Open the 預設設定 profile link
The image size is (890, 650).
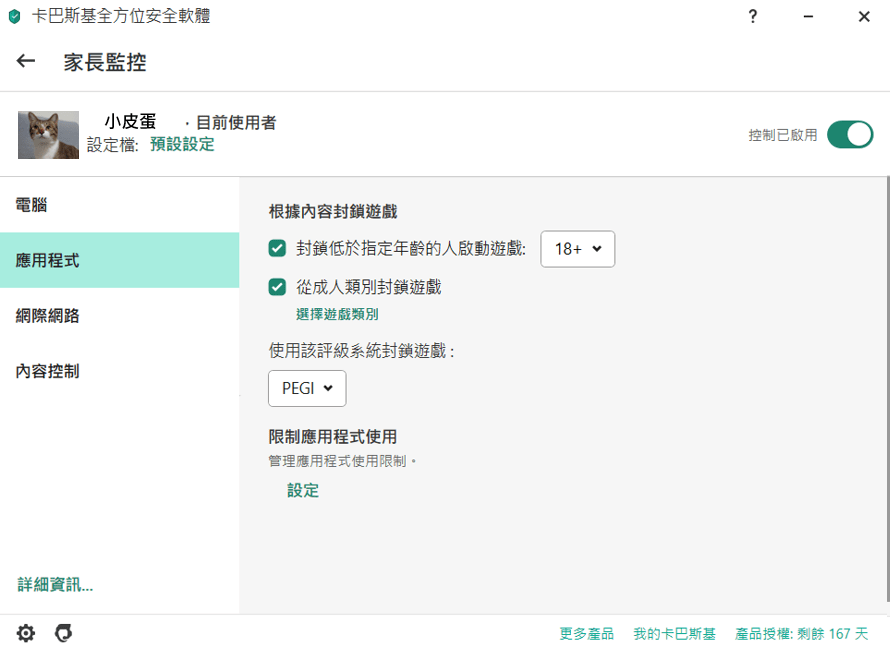coord(182,144)
